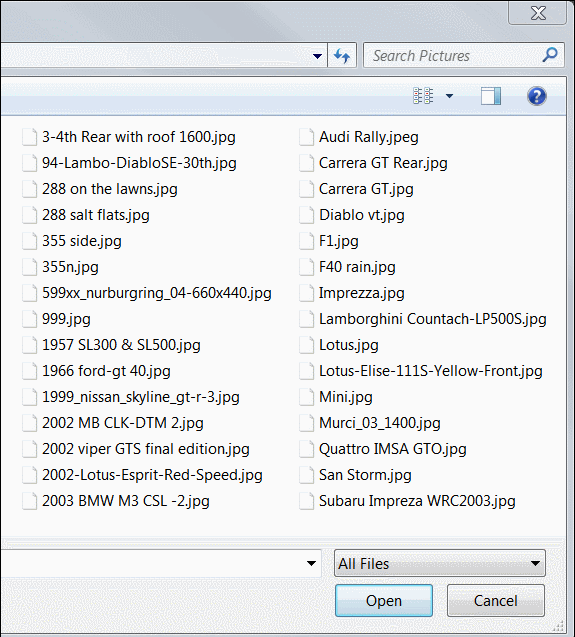Close the dialog with the X button

(538, 13)
